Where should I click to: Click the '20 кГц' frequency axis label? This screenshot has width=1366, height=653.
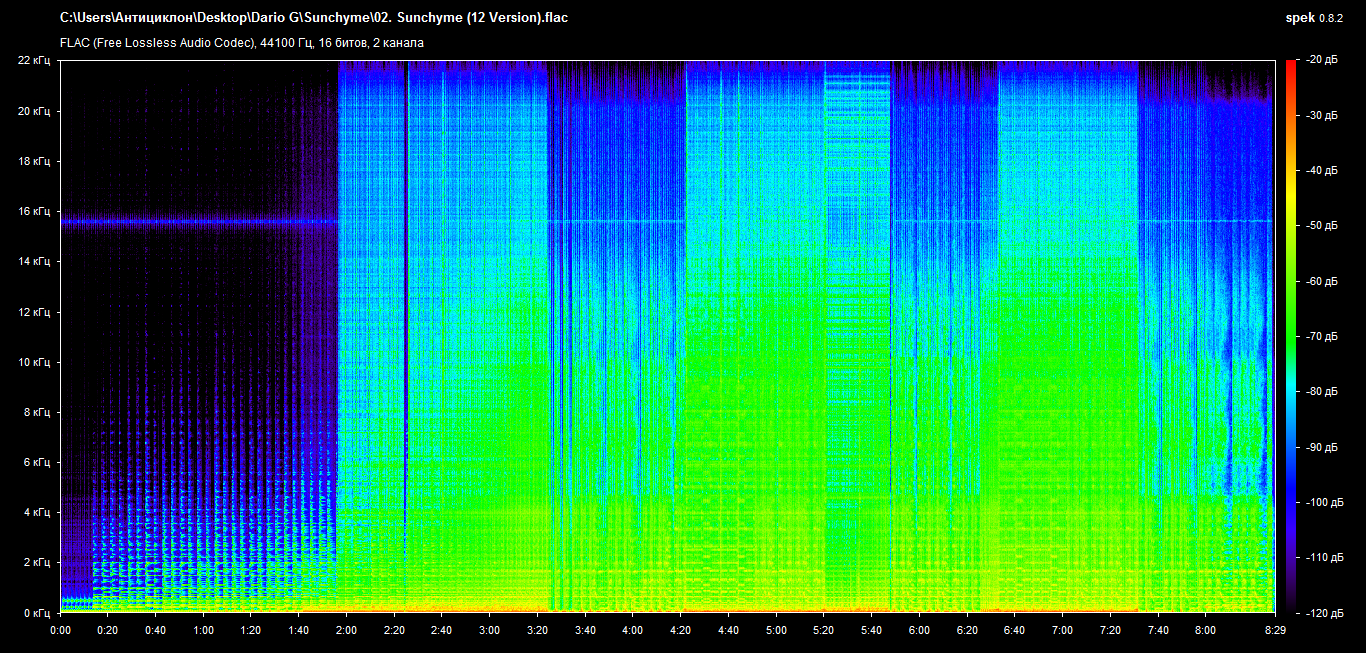(x=34, y=111)
